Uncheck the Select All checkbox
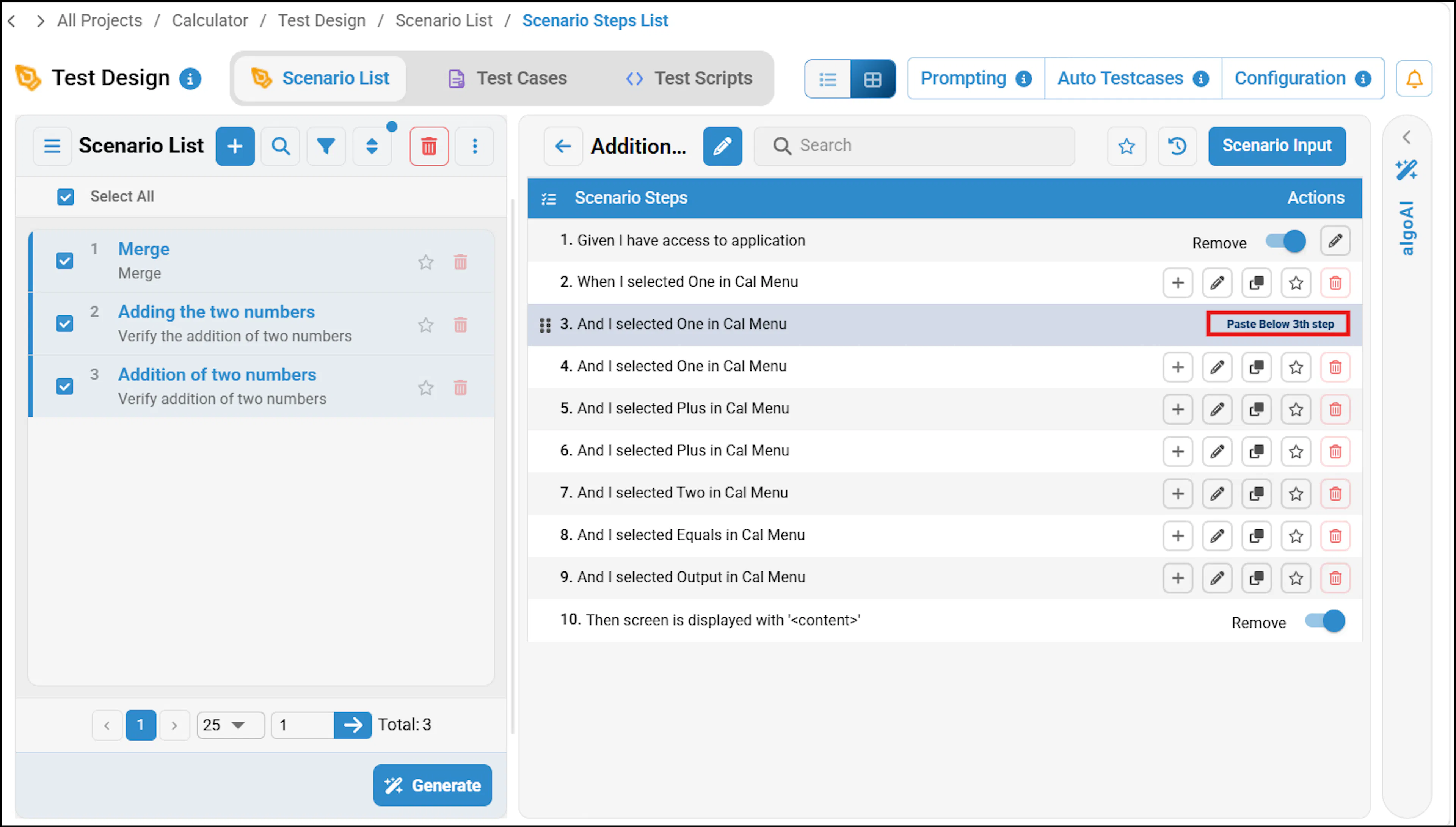 click(x=65, y=196)
